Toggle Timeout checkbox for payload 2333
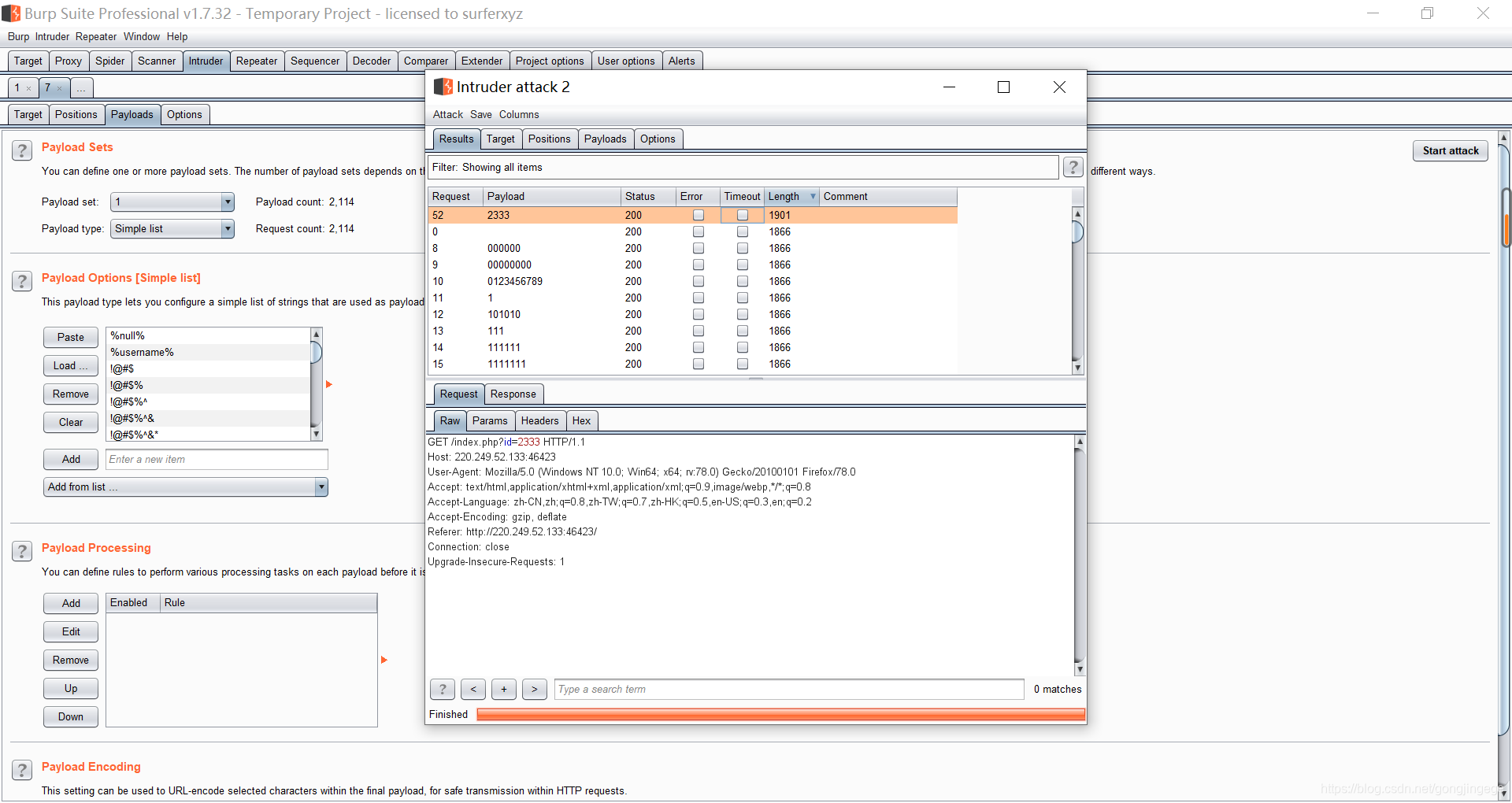 (743, 215)
